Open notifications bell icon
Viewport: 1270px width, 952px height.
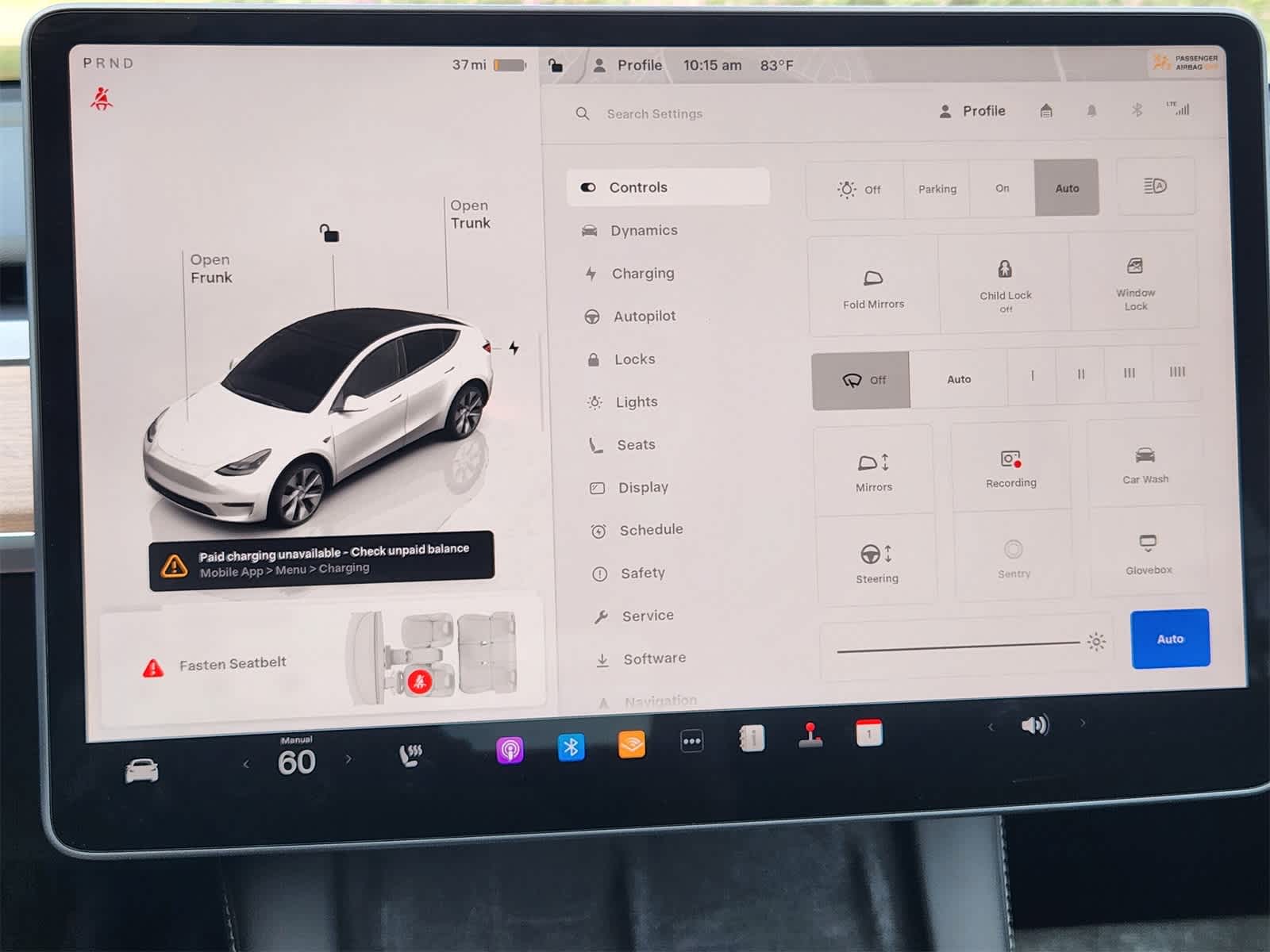pyautogui.click(x=1091, y=111)
